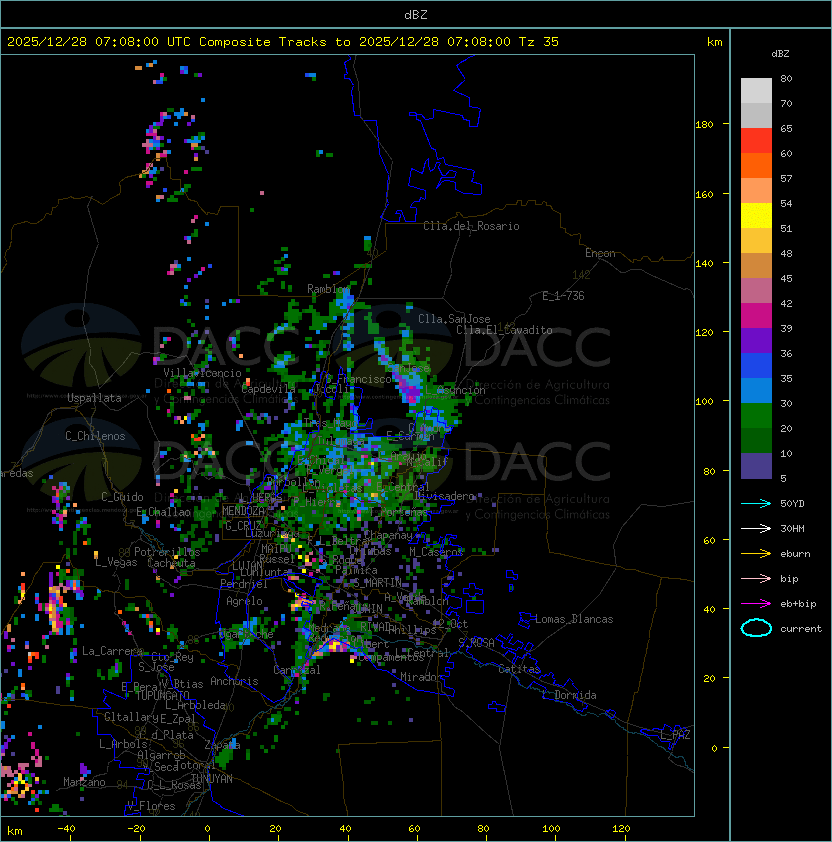Click the C_Chilenos label

[95, 436]
